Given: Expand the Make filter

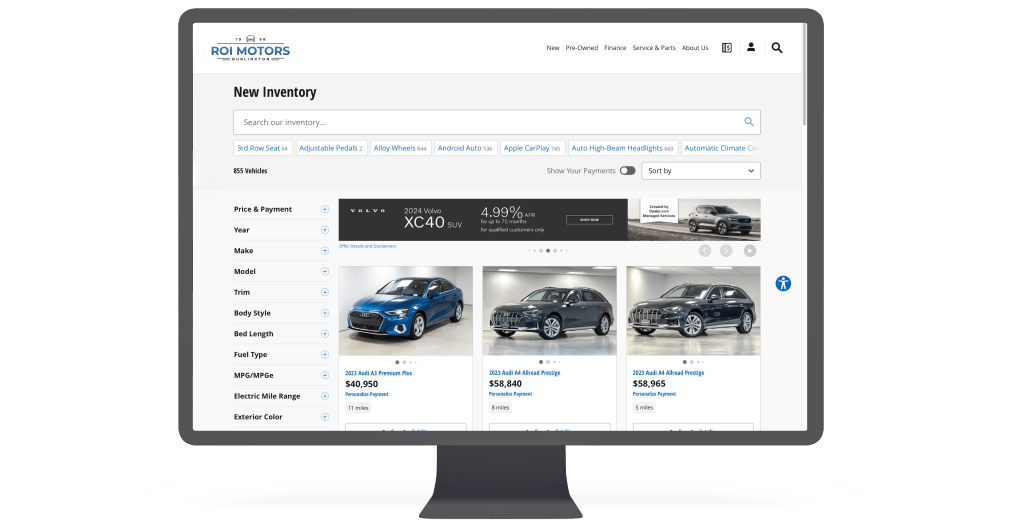Looking at the screenshot, I should click(x=325, y=251).
